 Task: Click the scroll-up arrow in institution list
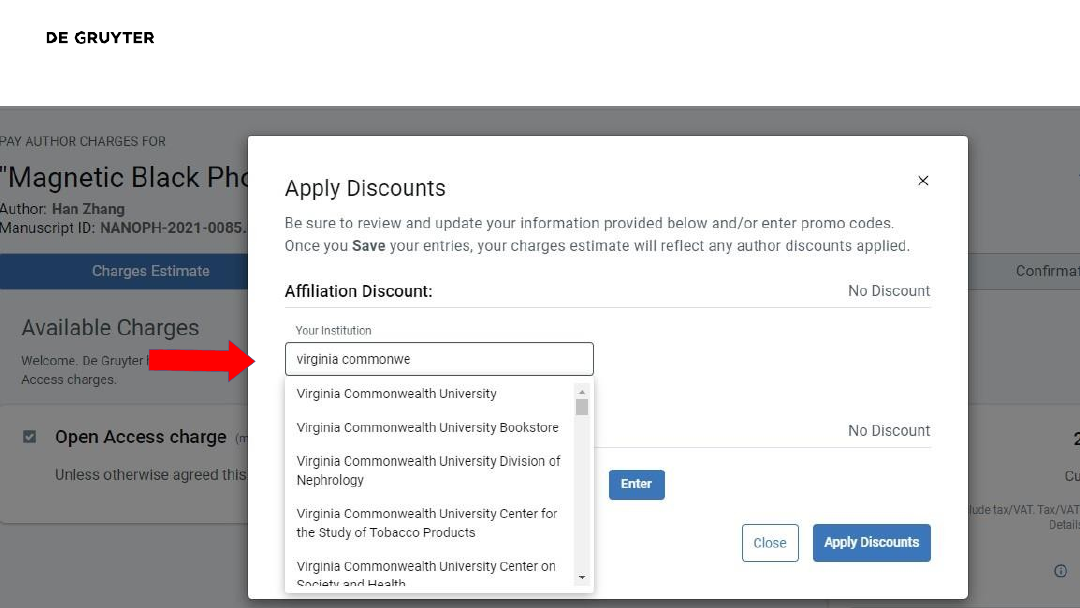coord(582,391)
